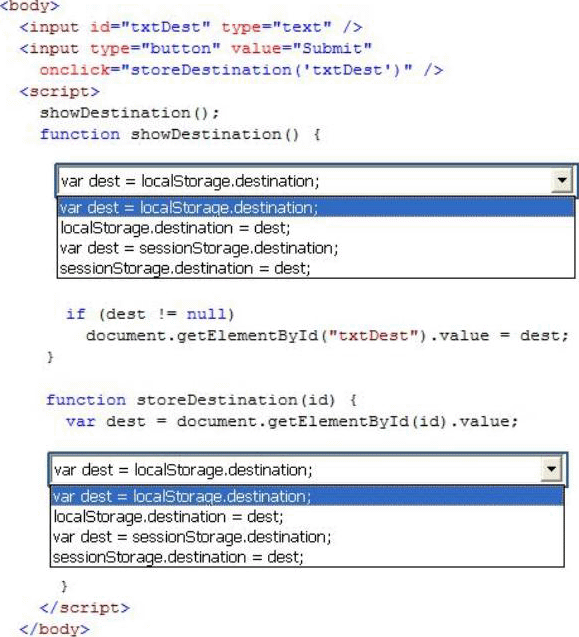Viewport: 579px width, 637px height.
Task: Choose 'localStorage.destination = dest;' in showDestination list
Action: [316, 228]
